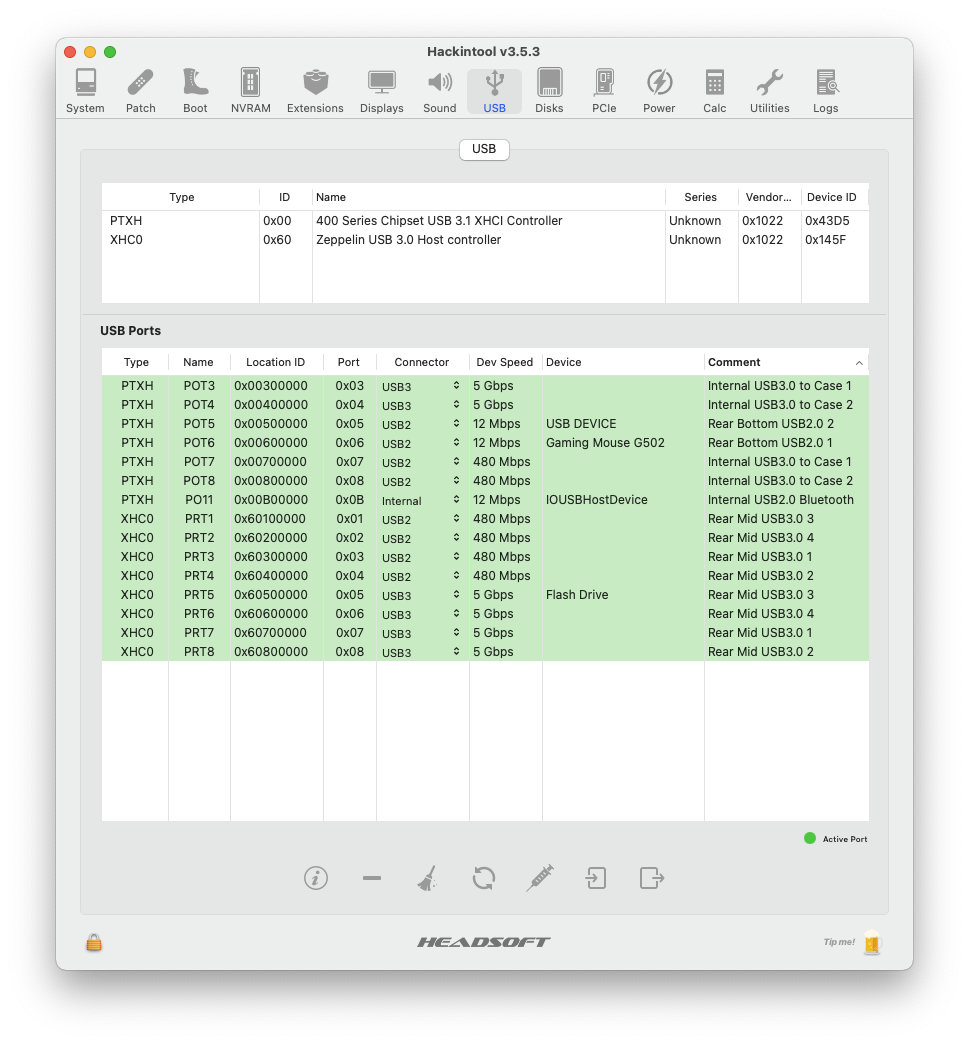This screenshot has width=969, height=1044.
Task: Click the broom clear-all icon
Action: point(427,878)
